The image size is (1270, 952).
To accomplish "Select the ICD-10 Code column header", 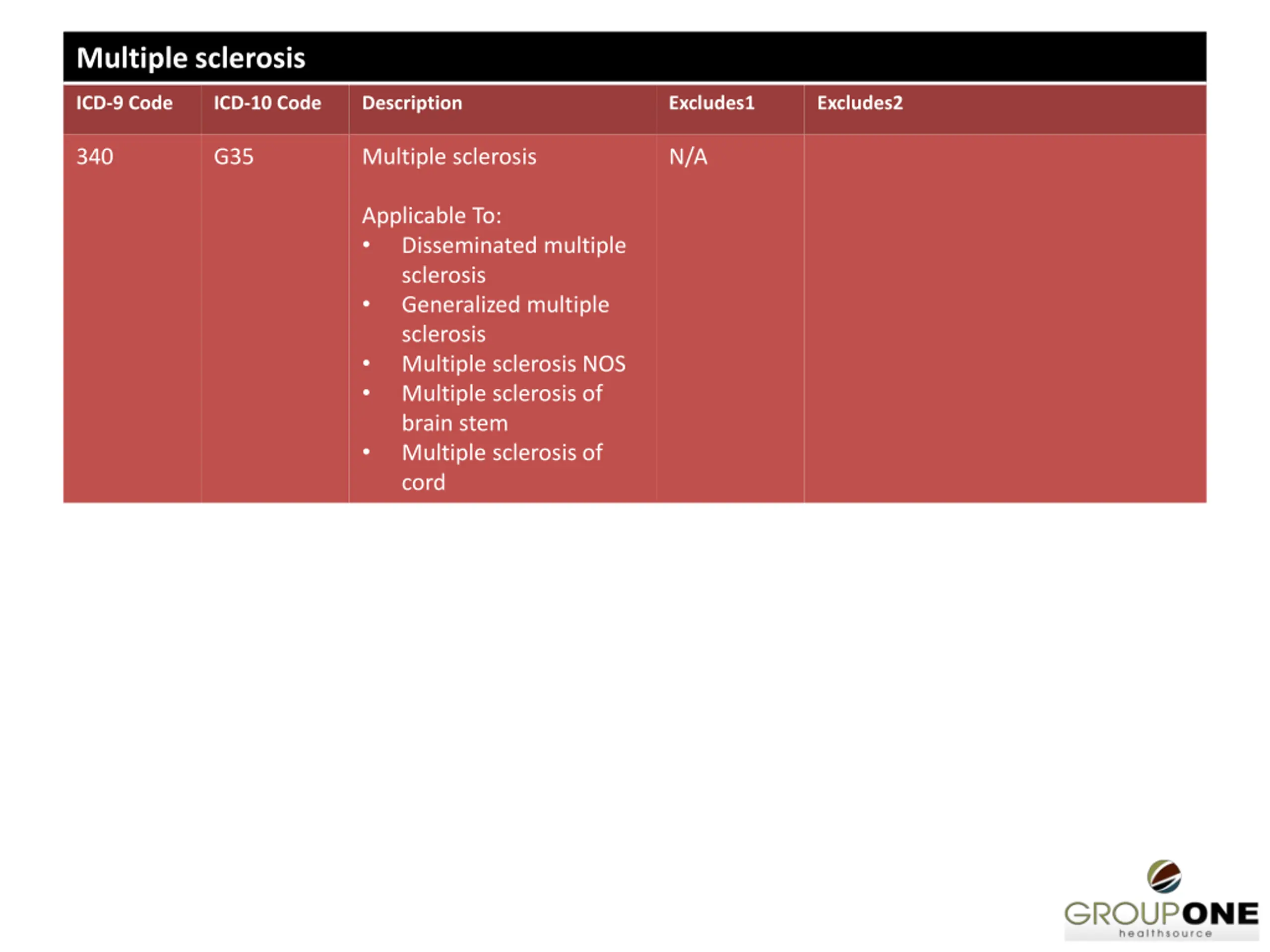I will click(x=275, y=109).
